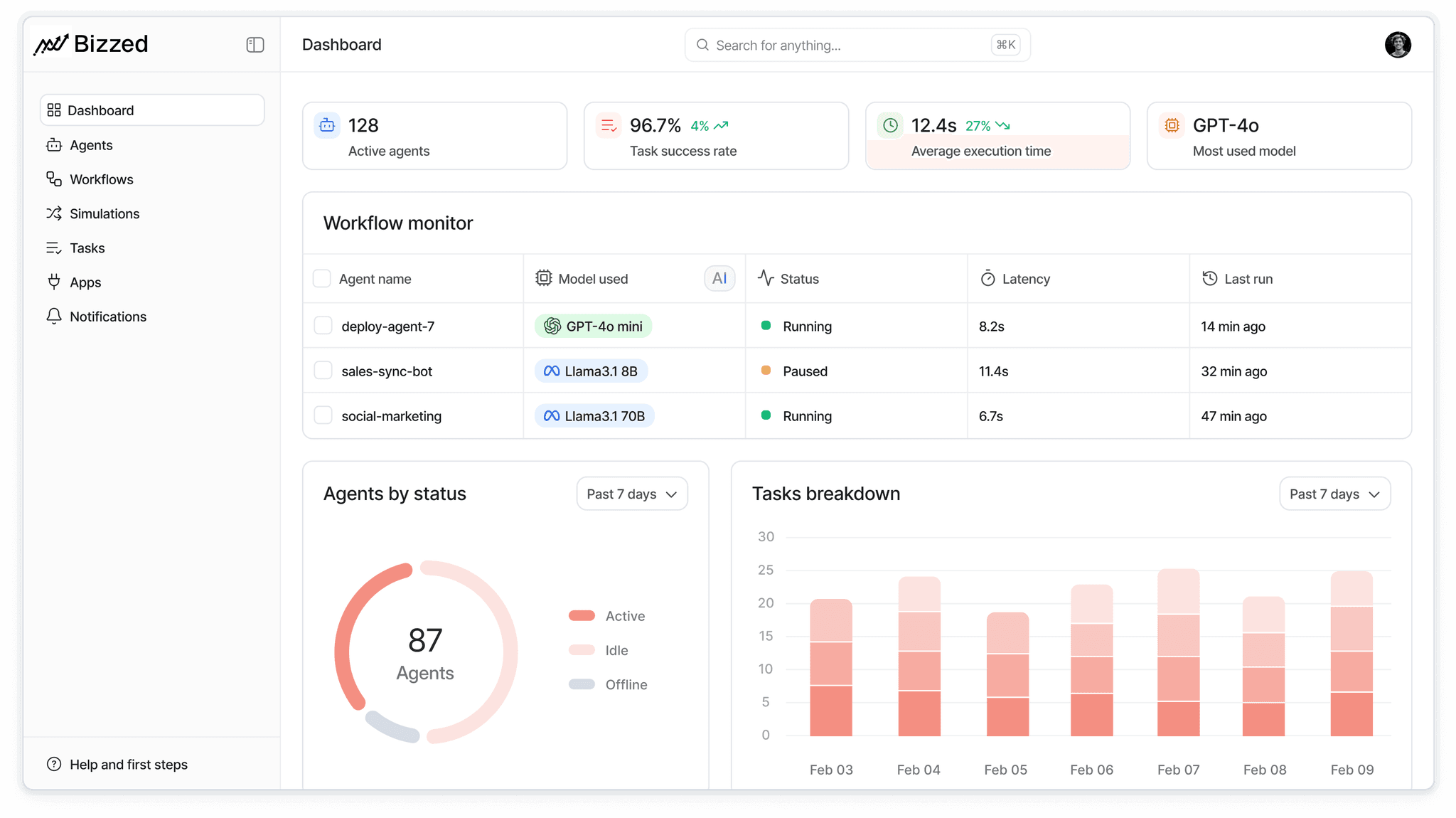Check the deploy-agent-7 row checkbox
Viewport: 1456px width, 818px height.
coord(323,326)
